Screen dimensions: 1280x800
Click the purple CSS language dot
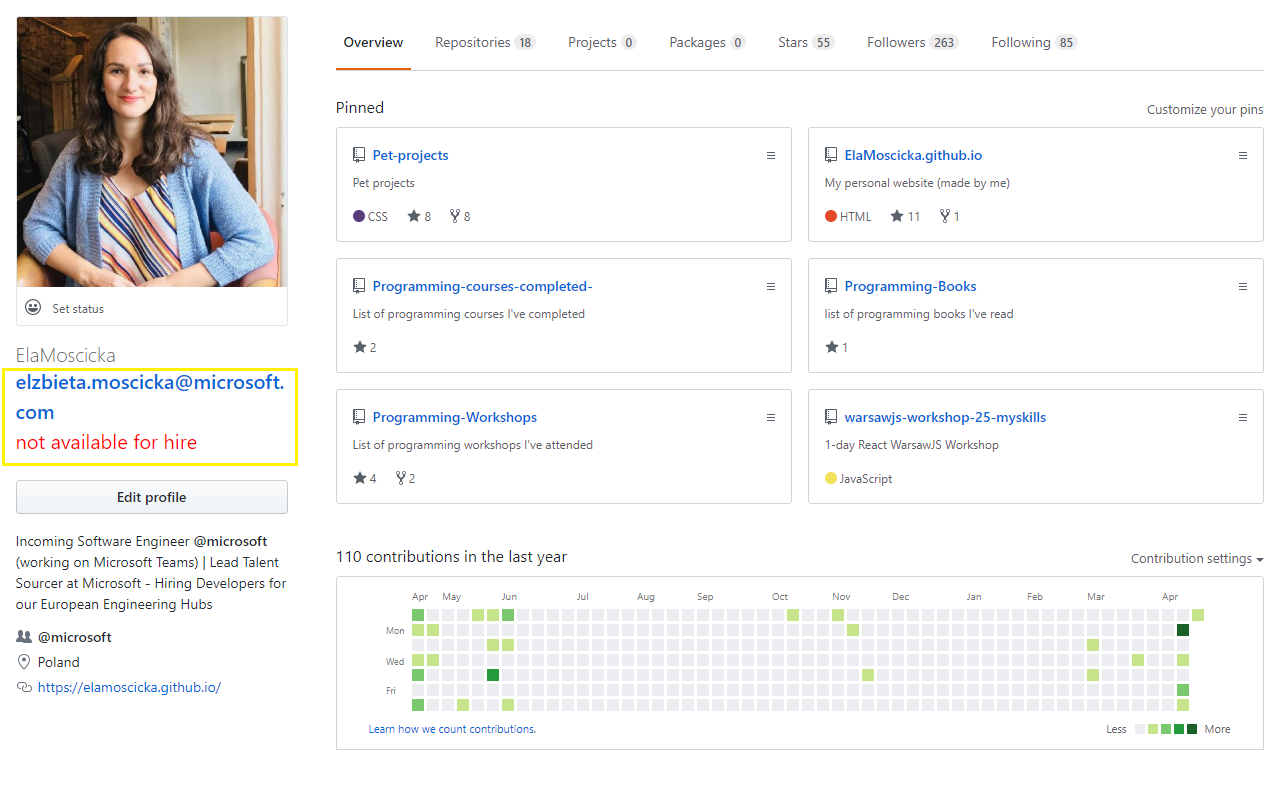[x=359, y=216]
